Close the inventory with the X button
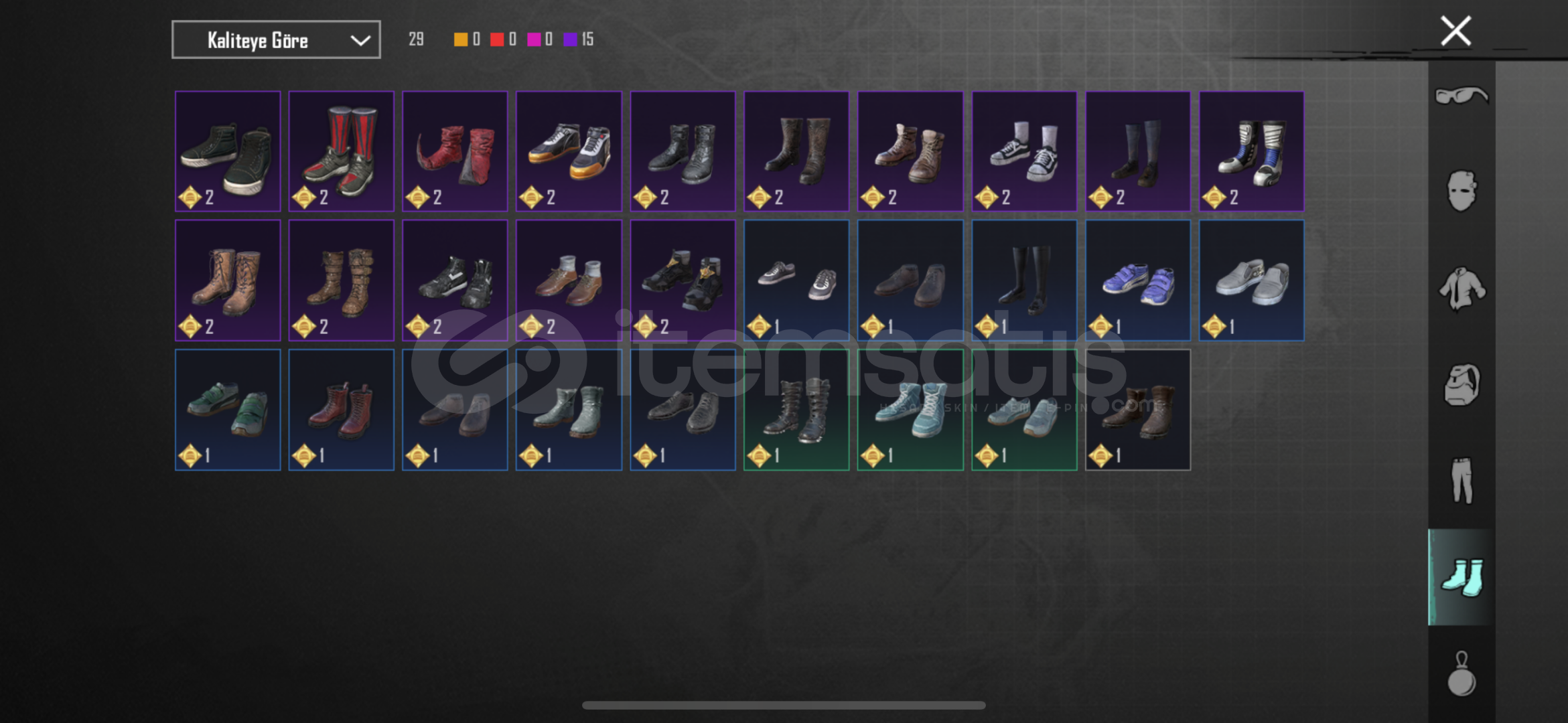Screen dimensions: 1568x723 click(1455, 31)
